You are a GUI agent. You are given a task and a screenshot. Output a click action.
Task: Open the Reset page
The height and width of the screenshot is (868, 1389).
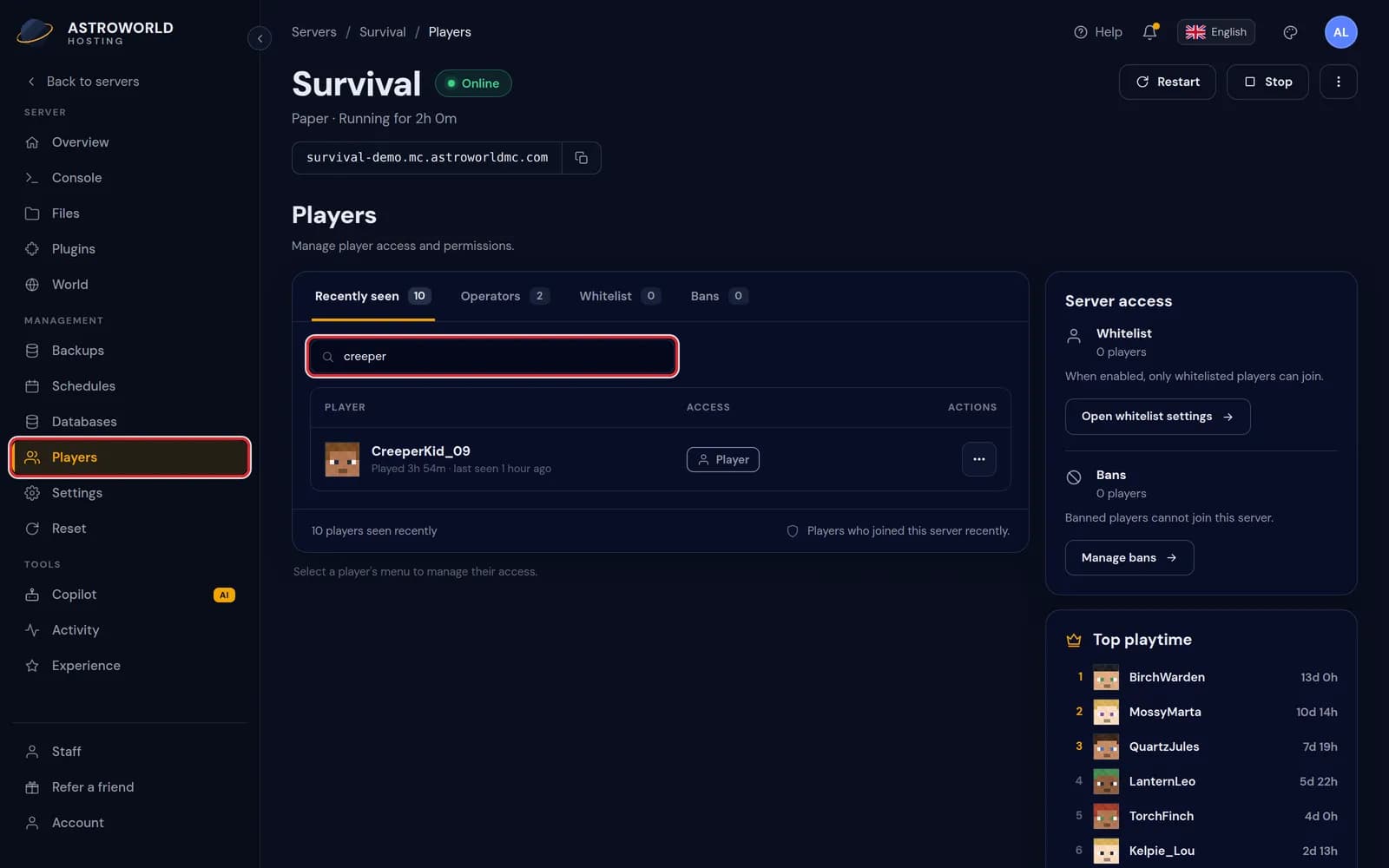point(130,529)
